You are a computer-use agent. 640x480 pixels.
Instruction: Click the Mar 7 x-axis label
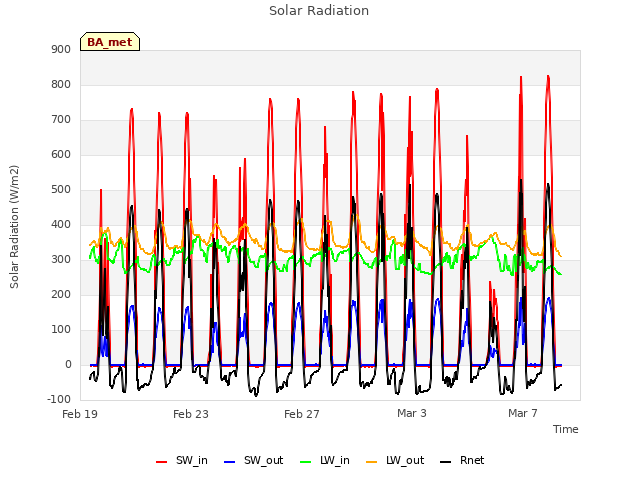[523, 413]
